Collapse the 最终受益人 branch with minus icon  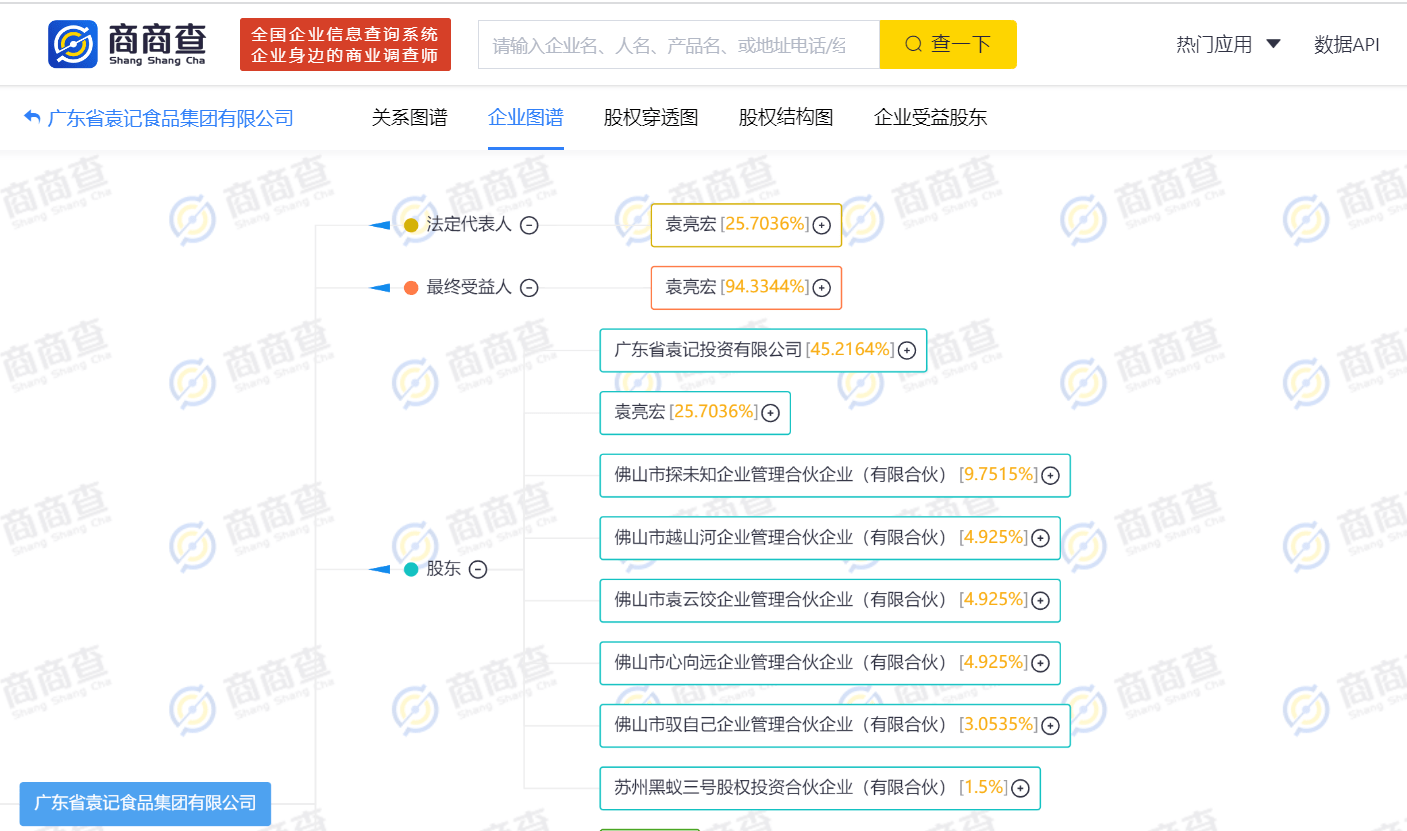click(x=529, y=288)
